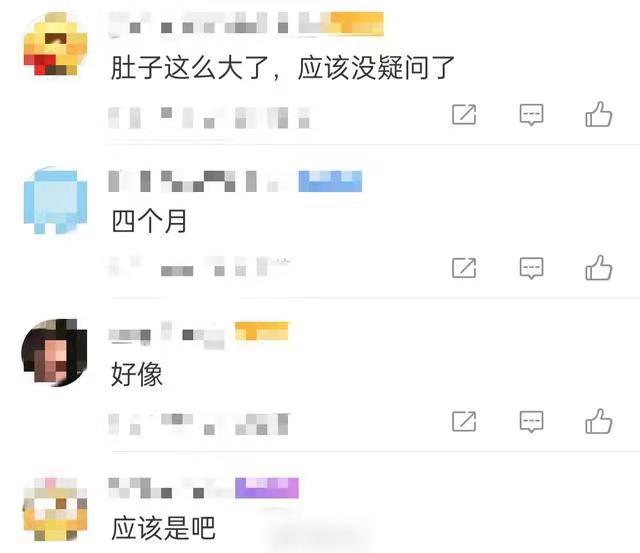Reply to the "好像" comment

531,422
